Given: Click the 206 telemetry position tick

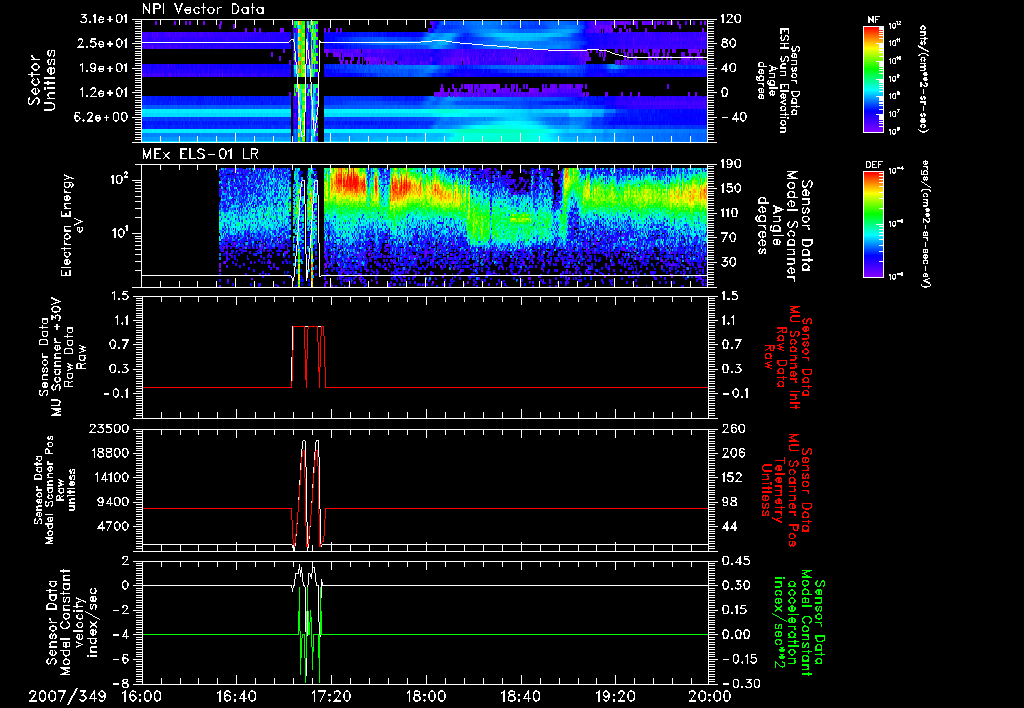Looking at the screenshot, I should [x=731, y=453].
